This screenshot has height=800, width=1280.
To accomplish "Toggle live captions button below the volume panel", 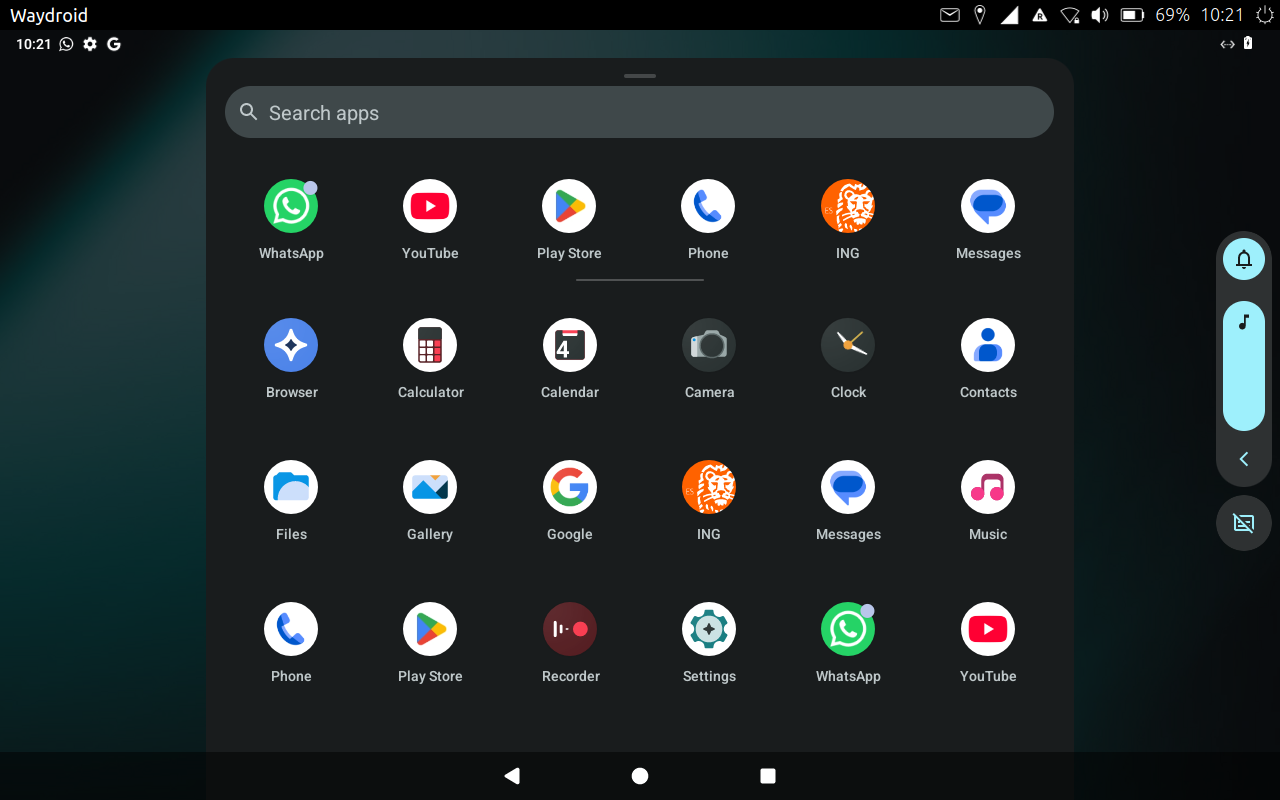I will (1244, 523).
